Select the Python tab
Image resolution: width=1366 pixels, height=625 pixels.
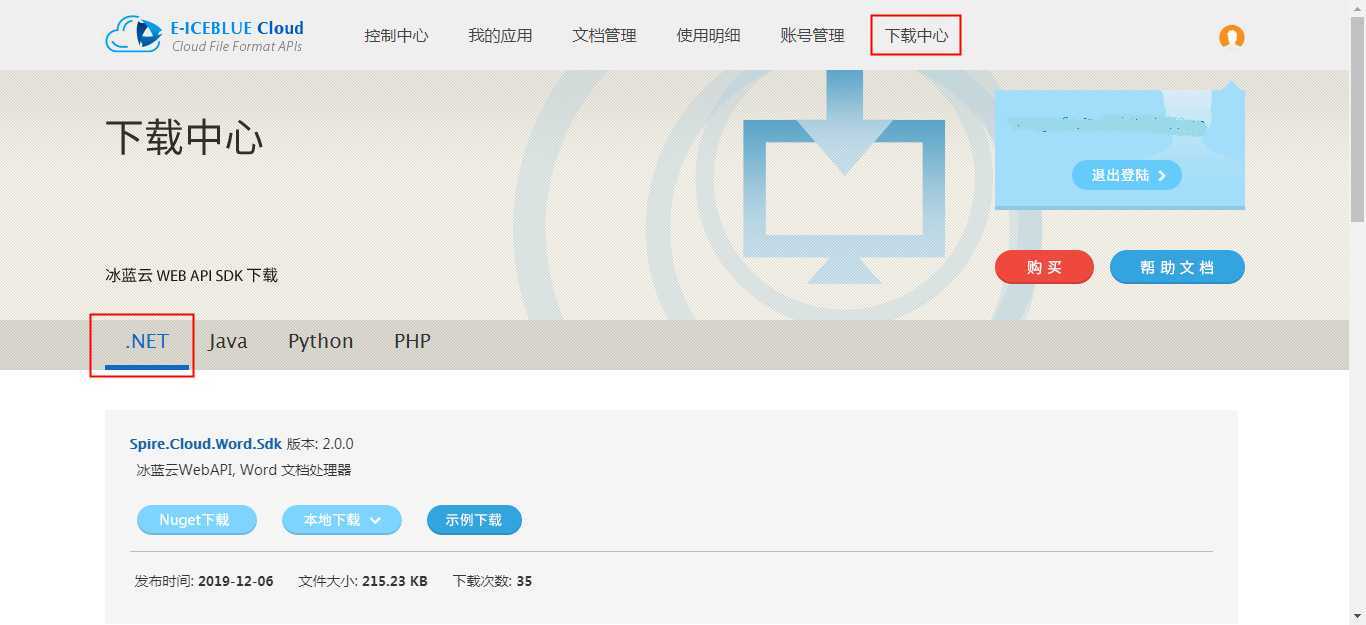click(x=321, y=341)
